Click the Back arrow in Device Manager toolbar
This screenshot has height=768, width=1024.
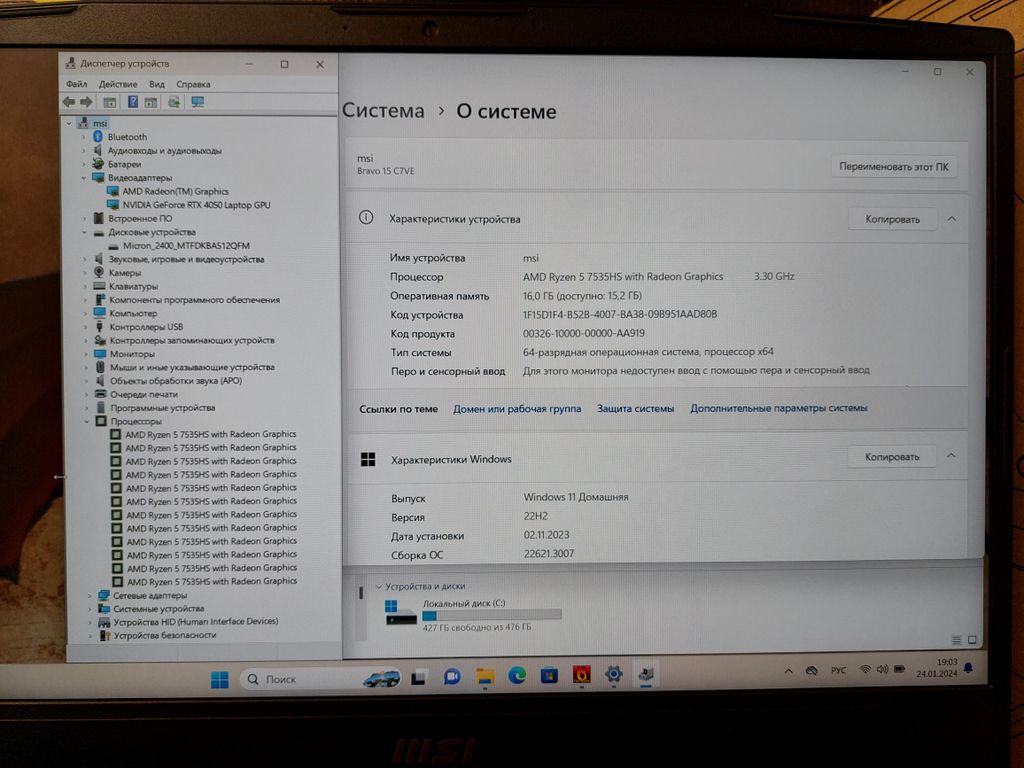pos(69,102)
